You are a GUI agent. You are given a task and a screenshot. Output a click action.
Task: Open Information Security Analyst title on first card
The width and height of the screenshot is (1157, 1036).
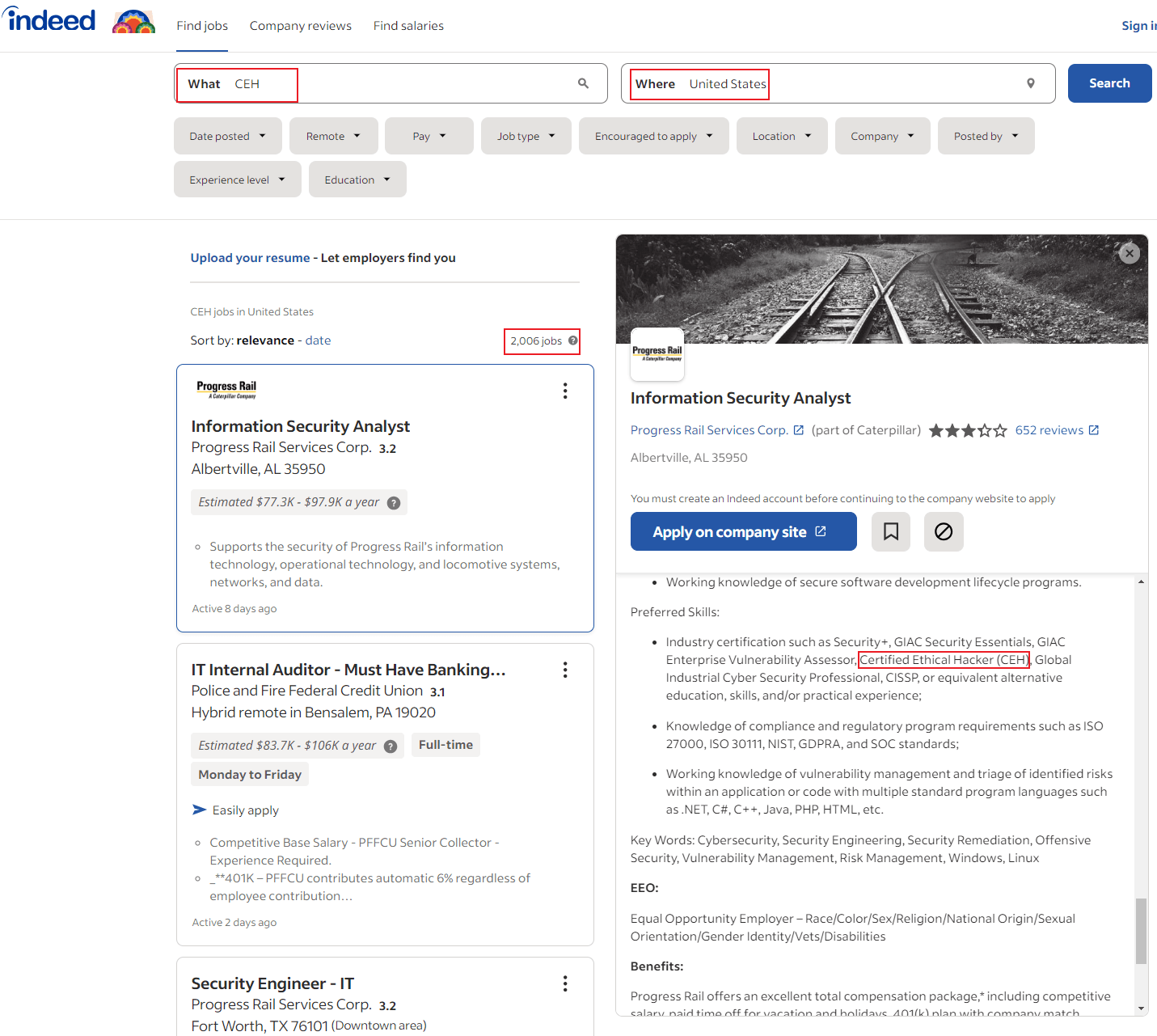click(x=301, y=426)
